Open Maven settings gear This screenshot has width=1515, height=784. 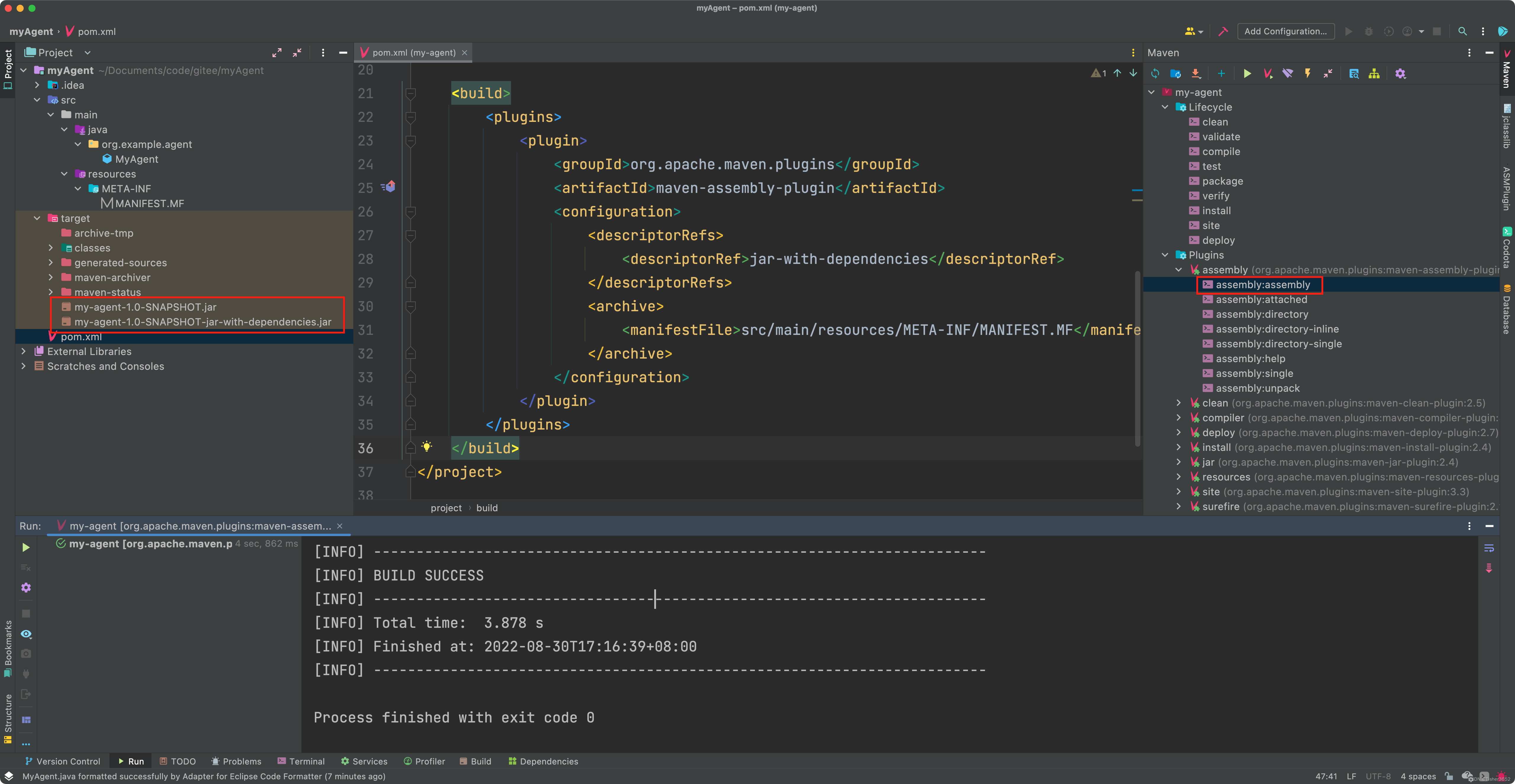1400,73
